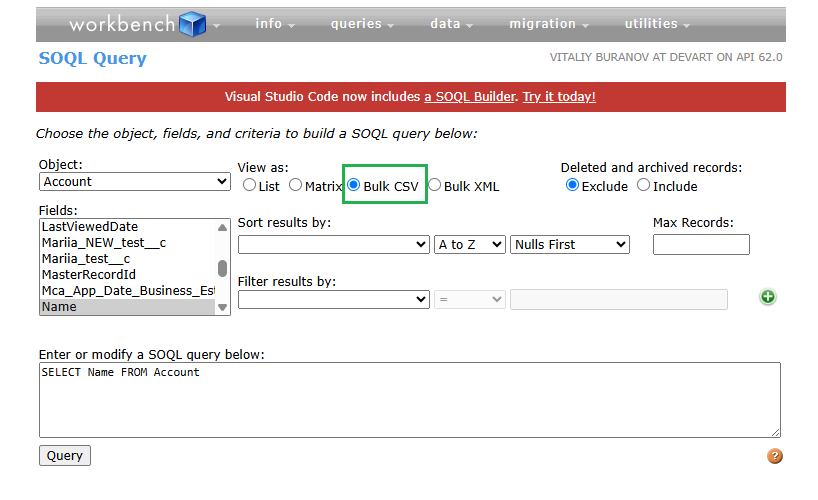Viewport: 818px width, 500px height.
Task: Open the Object dropdown showing Account
Action: (135, 182)
